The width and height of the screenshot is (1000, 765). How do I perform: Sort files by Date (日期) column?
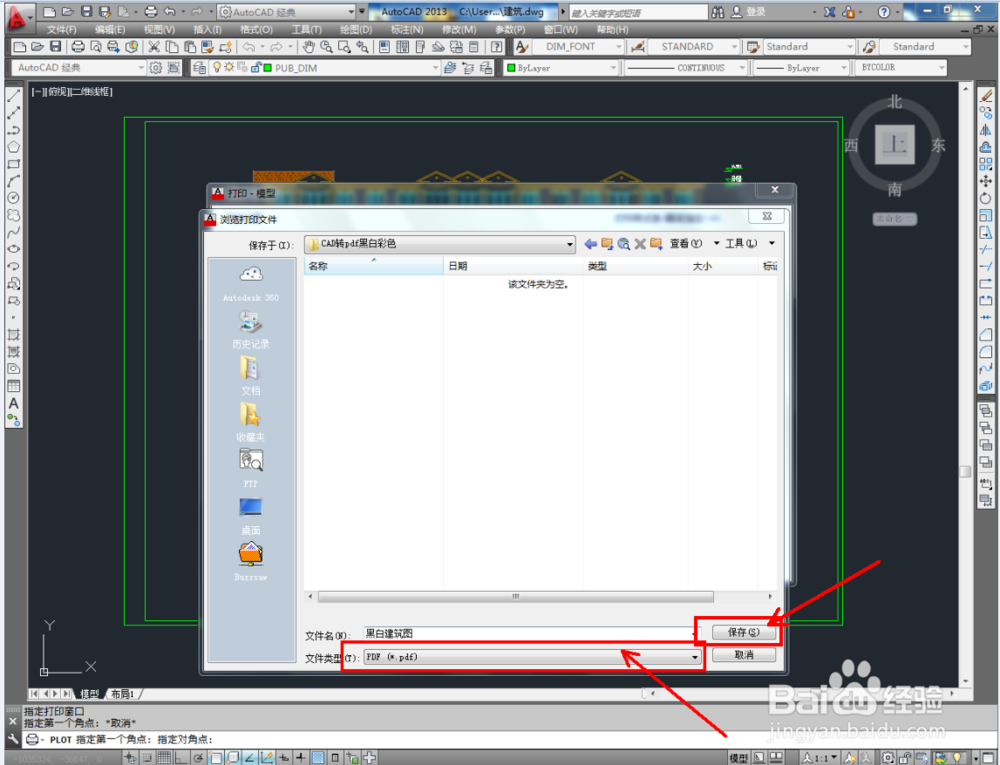[513, 266]
